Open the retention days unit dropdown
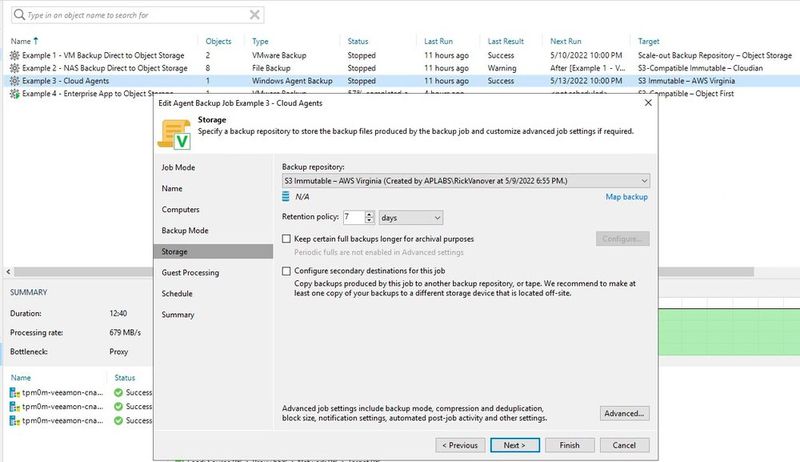Image resolution: width=800 pixels, height=462 pixels. (437, 218)
